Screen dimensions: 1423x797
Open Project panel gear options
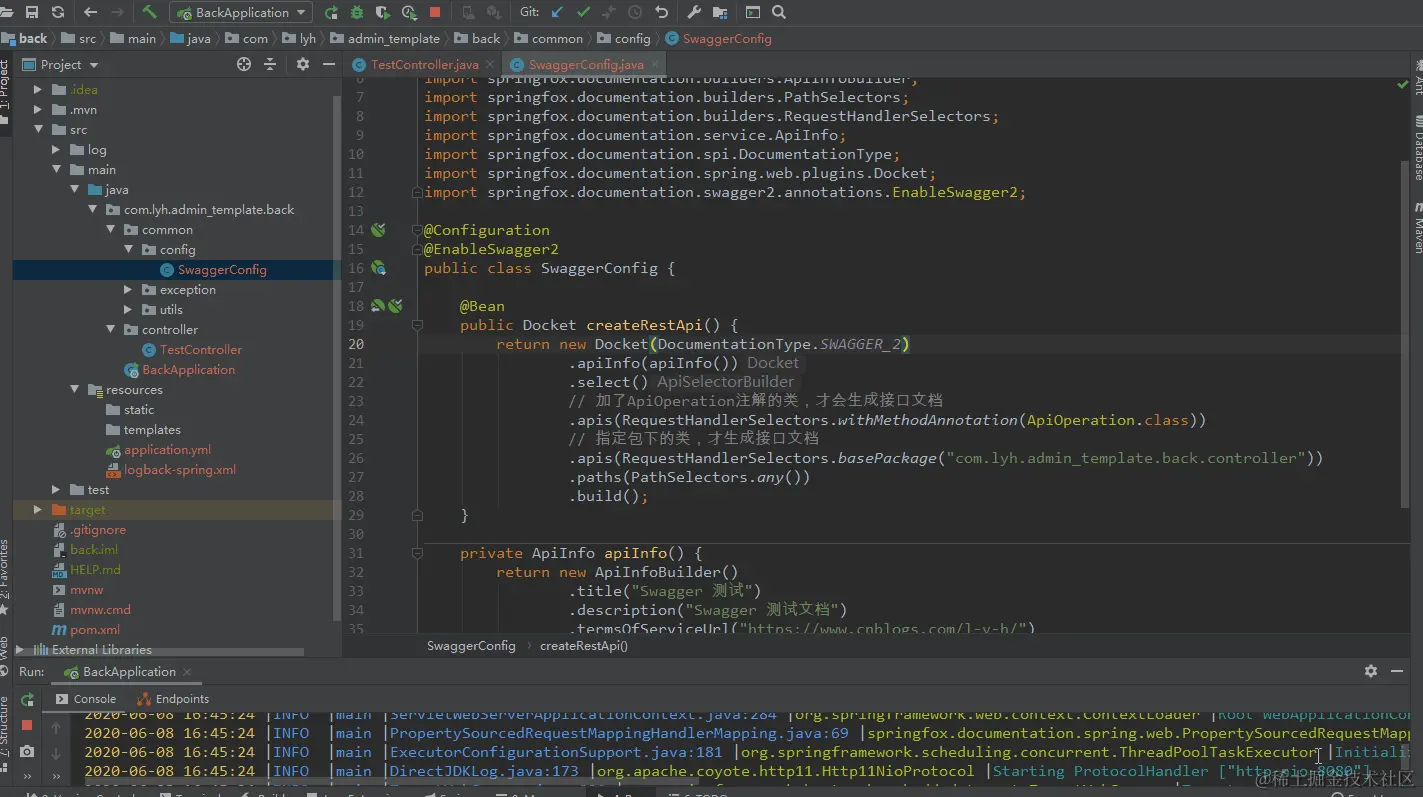pos(303,64)
